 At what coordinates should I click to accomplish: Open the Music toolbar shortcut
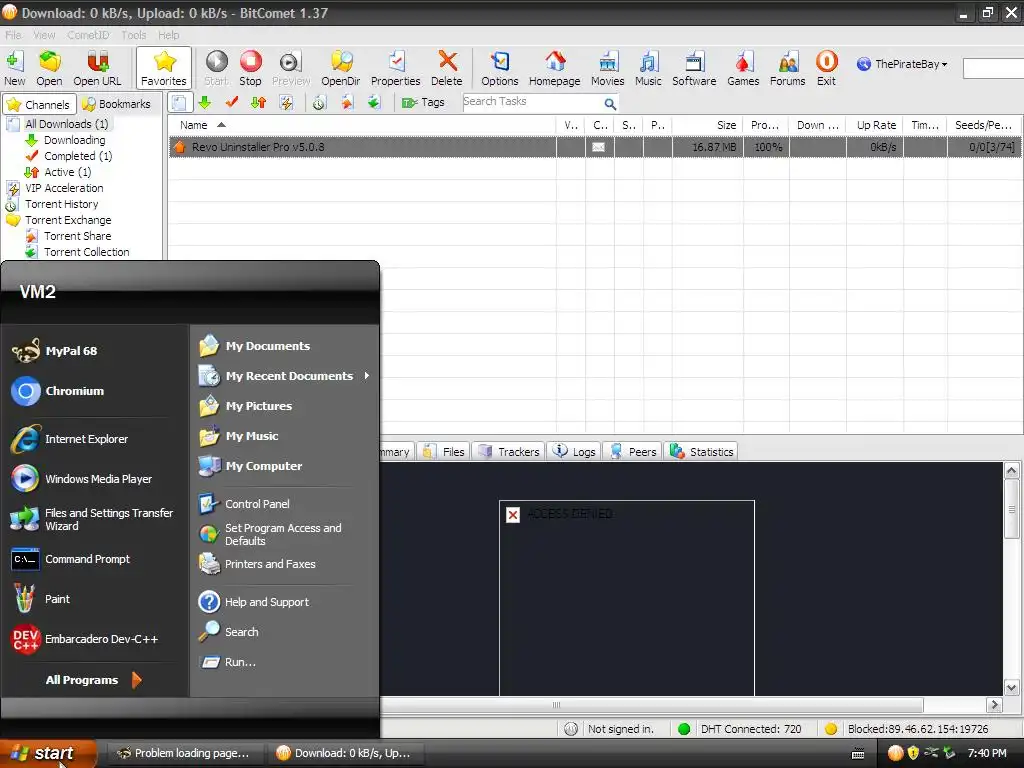coord(648,69)
